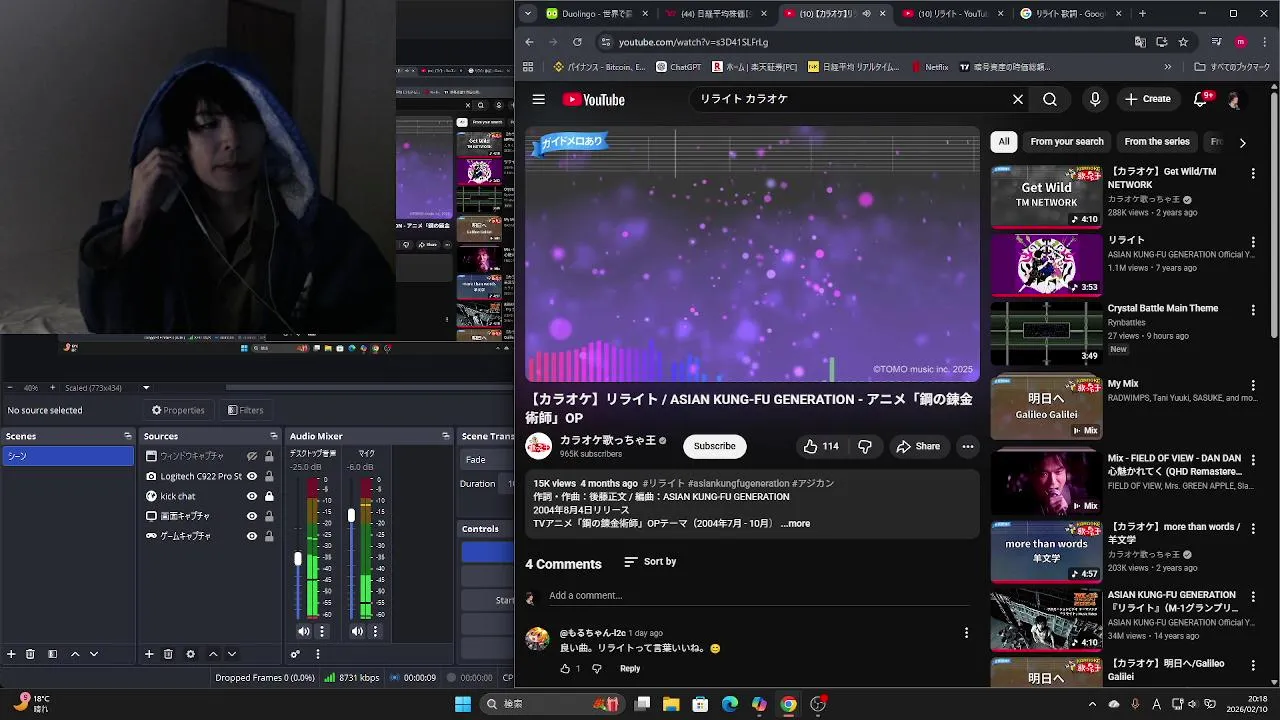Open Chrome translate page icon
The width and height of the screenshot is (1280, 720).
pyautogui.click(x=1140, y=42)
